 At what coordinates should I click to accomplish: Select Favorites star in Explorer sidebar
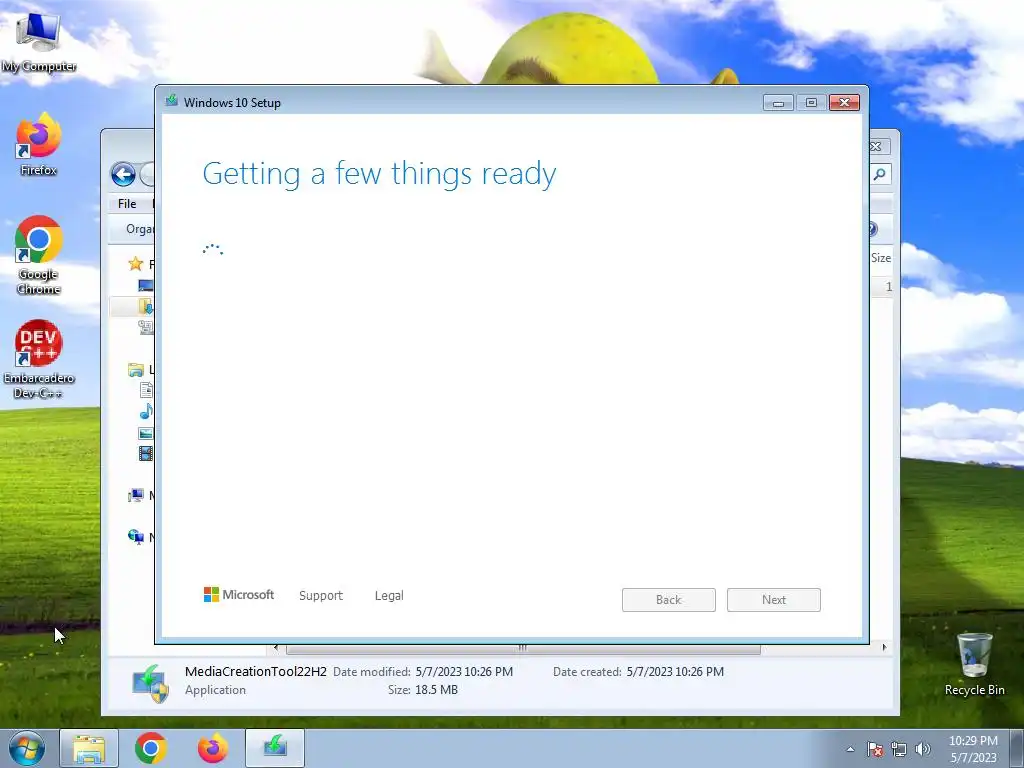136,264
